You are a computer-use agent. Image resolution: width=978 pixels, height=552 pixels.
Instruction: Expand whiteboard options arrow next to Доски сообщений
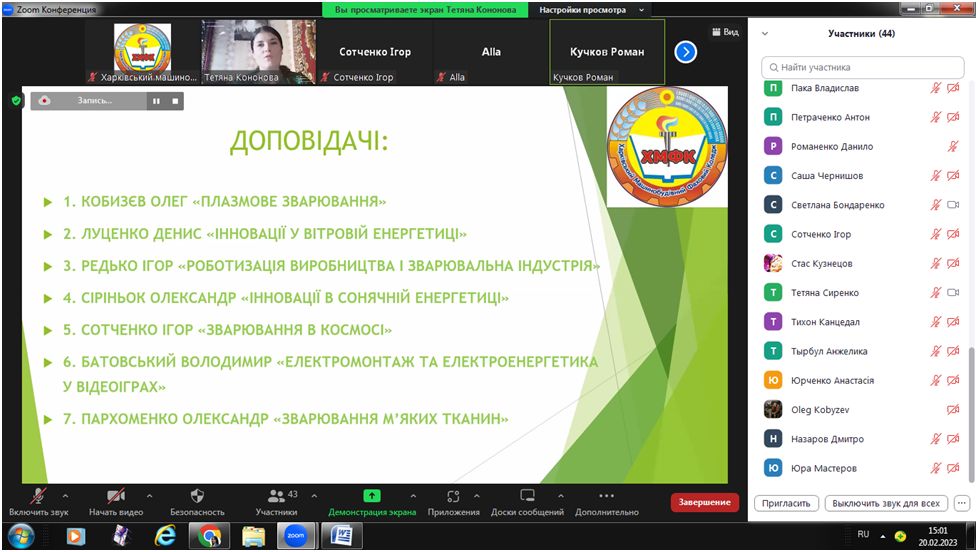[x=561, y=496]
